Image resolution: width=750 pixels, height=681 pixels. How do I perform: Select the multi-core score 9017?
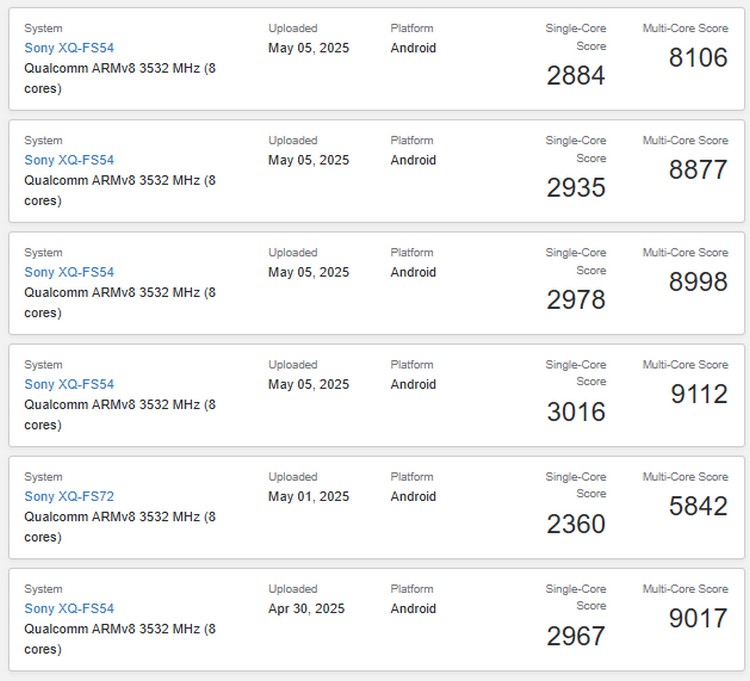click(x=698, y=618)
